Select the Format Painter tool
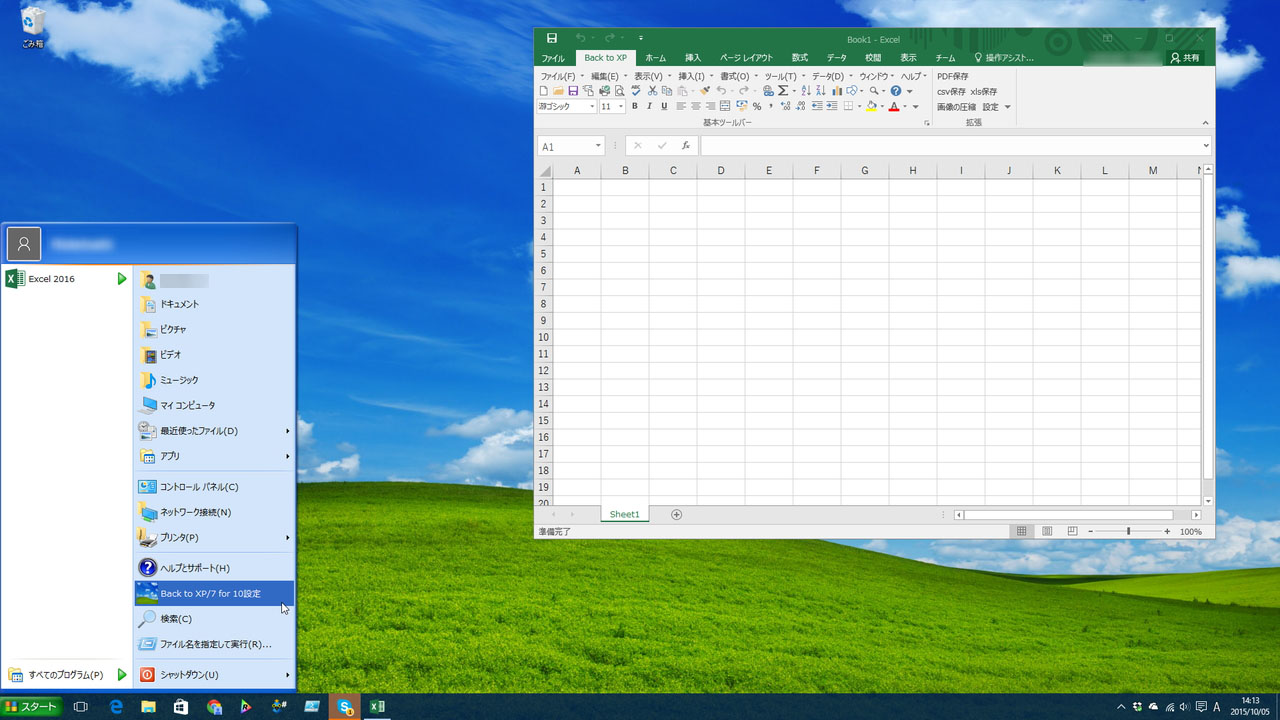The image size is (1280, 720). click(705, 91)
